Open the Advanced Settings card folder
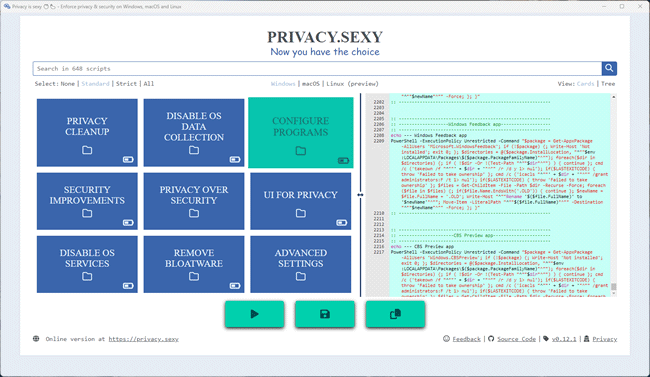Screen dimensions: 650x377 (301, 277)
